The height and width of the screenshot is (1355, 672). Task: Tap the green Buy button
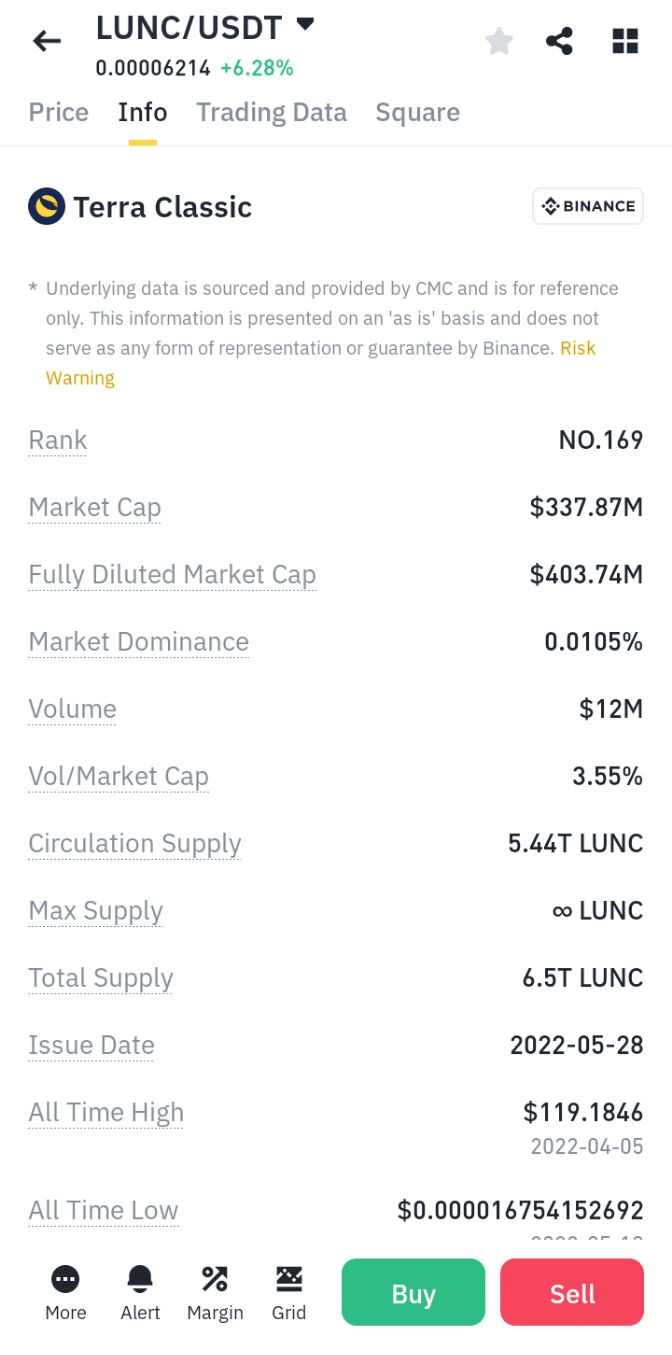tap(413, 1293)
